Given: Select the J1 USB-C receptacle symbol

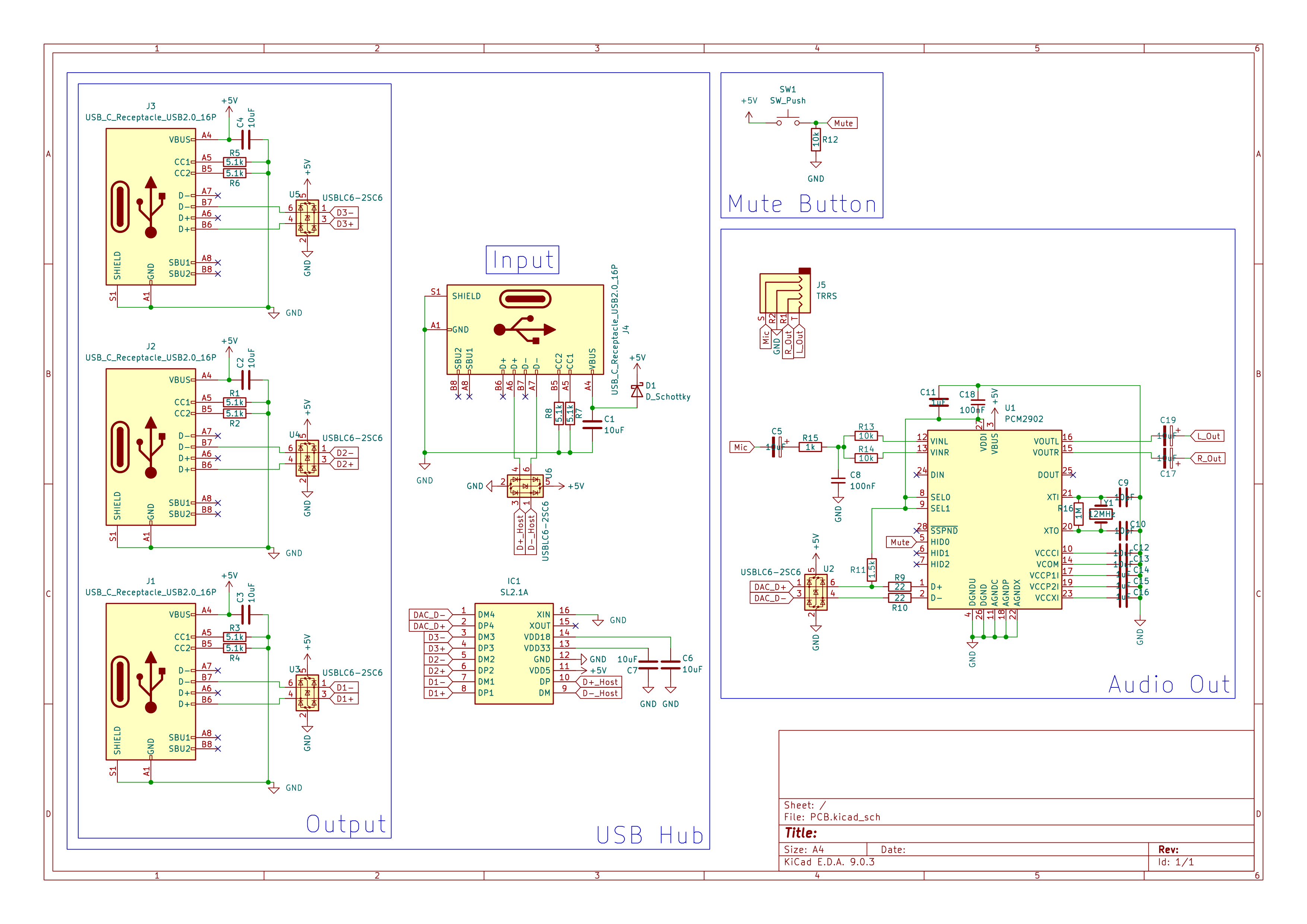Looking at the screenshot, I should (151, 681).
